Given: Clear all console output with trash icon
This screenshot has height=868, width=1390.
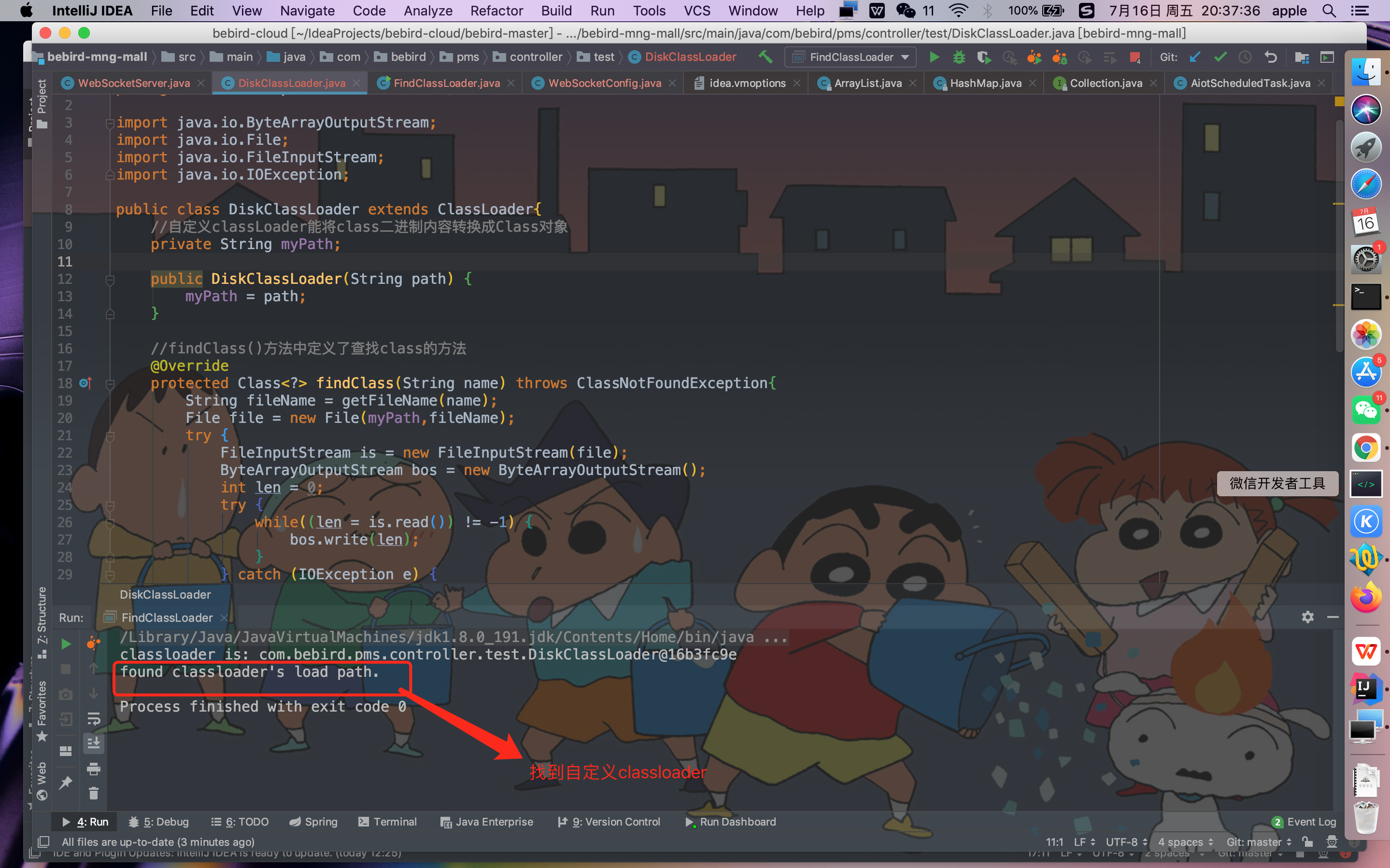Looking at the screenshot, I should (94, 793).
